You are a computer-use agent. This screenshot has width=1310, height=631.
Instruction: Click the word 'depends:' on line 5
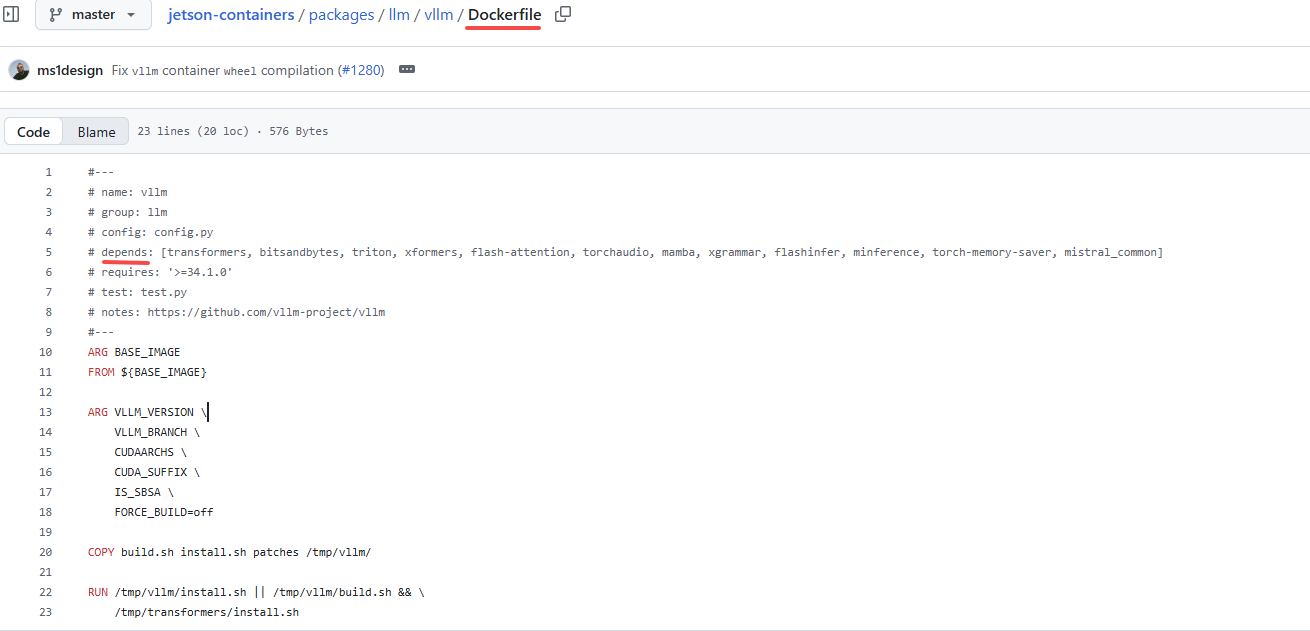tap(127, 252)
